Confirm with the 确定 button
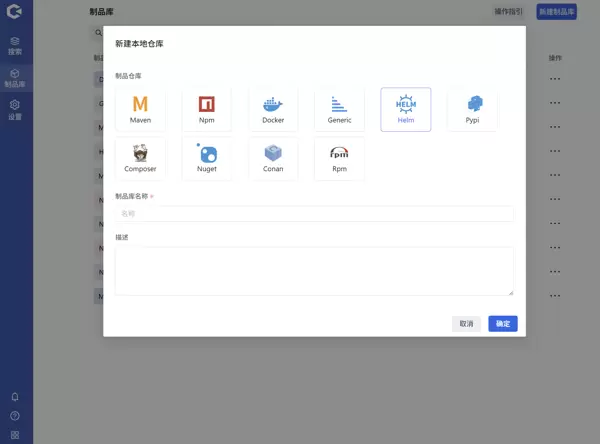Screen dimensions: 600x444 [502, 324]
